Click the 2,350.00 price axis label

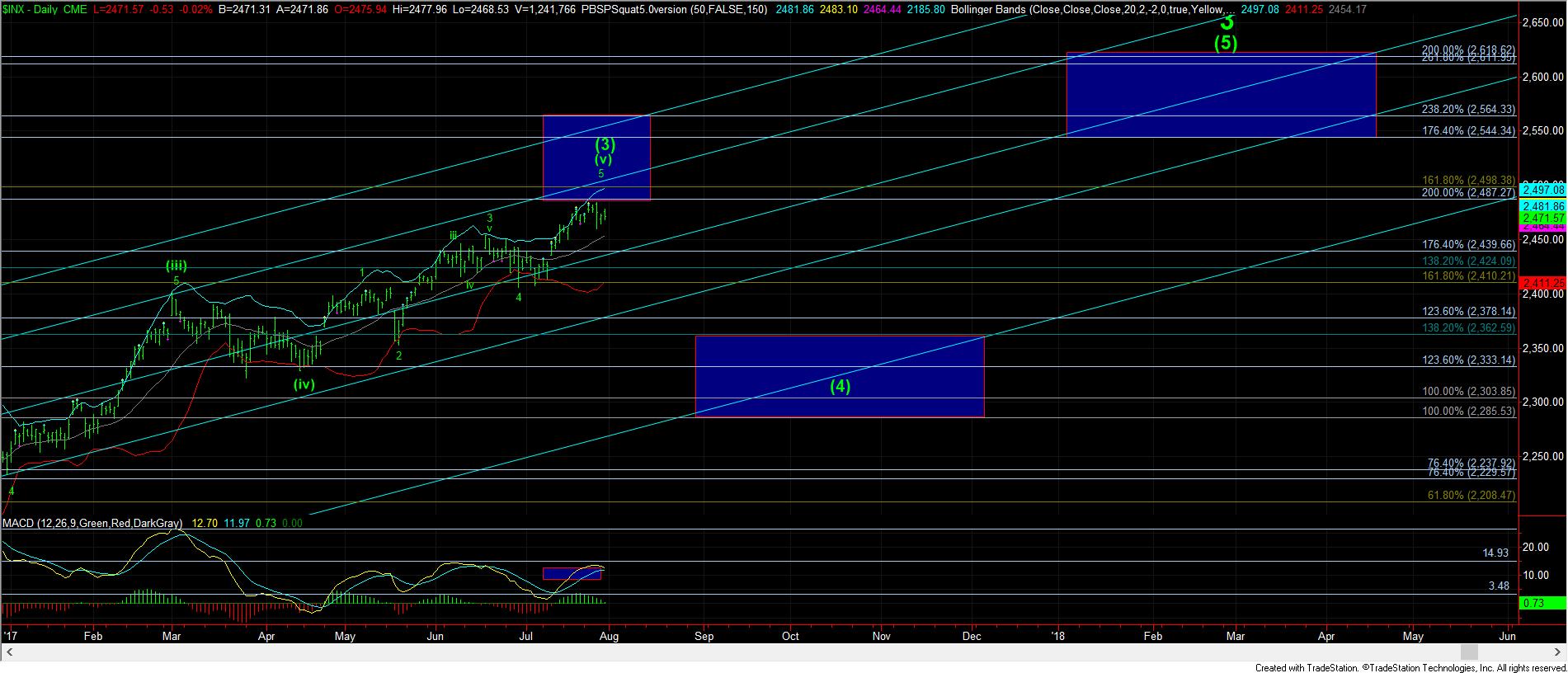click(1543, 348)
